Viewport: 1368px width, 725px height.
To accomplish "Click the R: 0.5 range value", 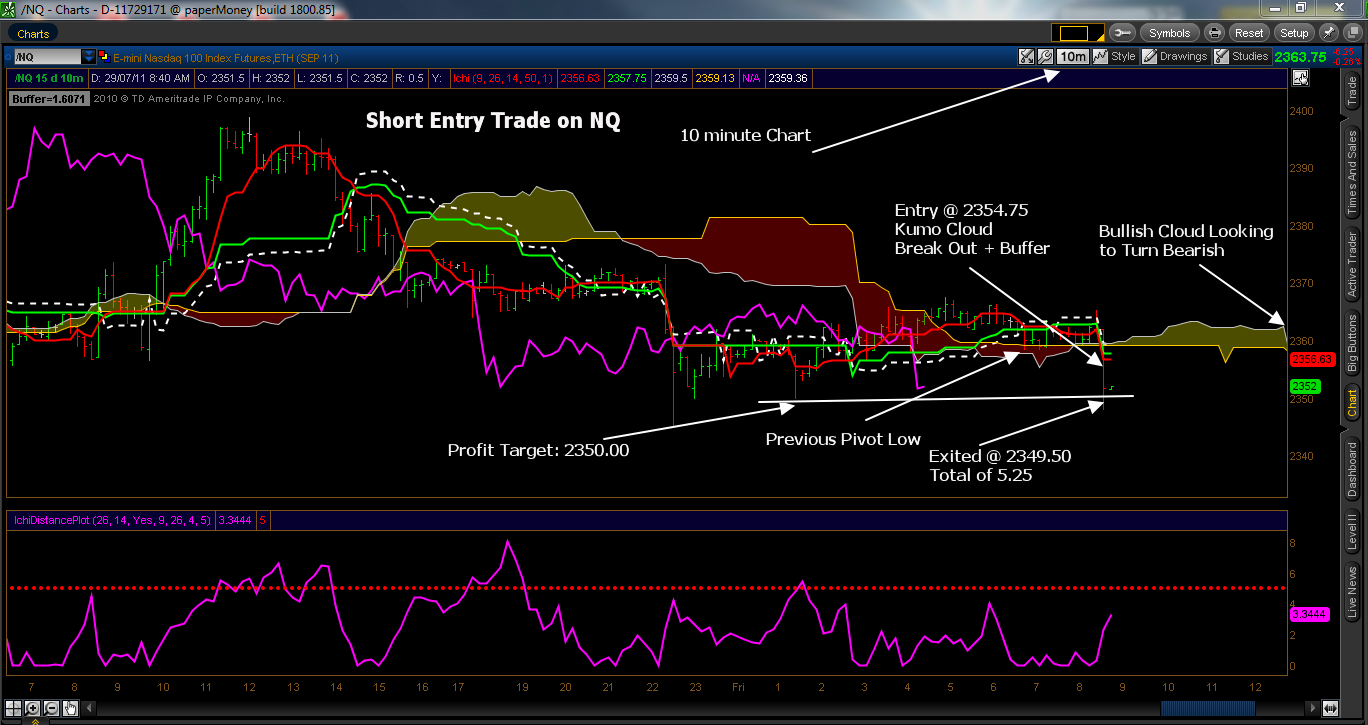I will click(412, 77).
